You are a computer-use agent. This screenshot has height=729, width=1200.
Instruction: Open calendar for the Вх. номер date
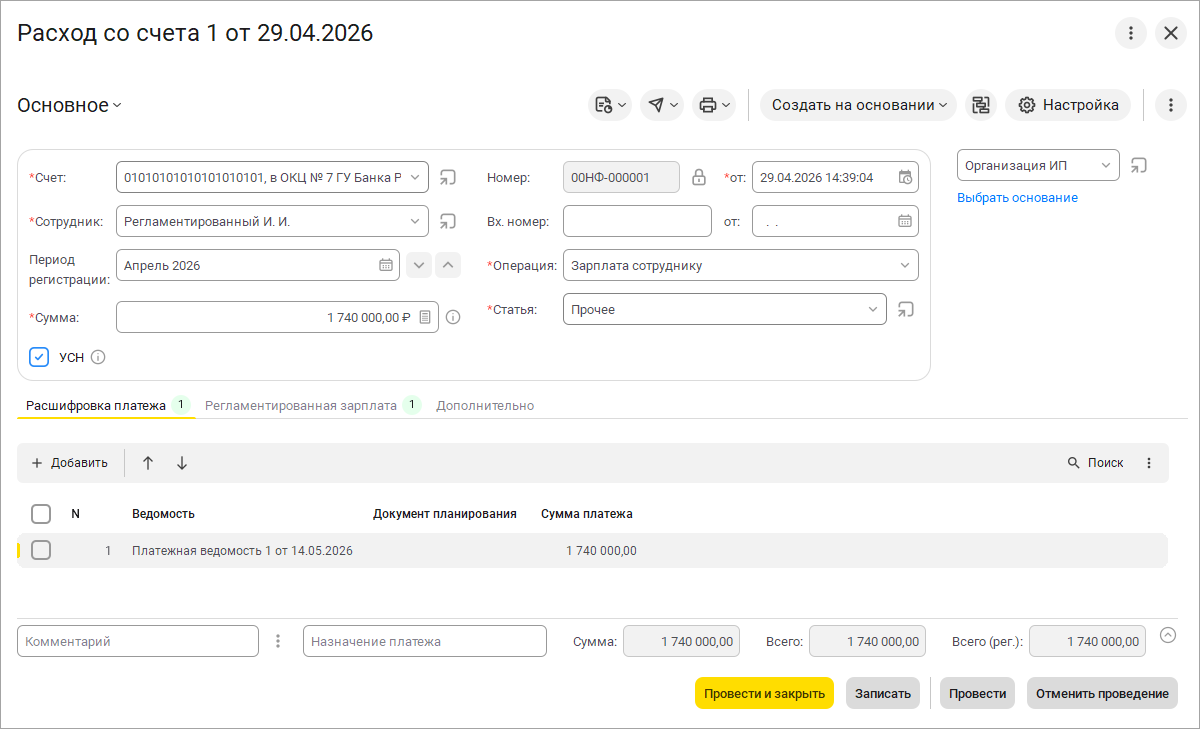pyautogui.click(x=904, y=221)
